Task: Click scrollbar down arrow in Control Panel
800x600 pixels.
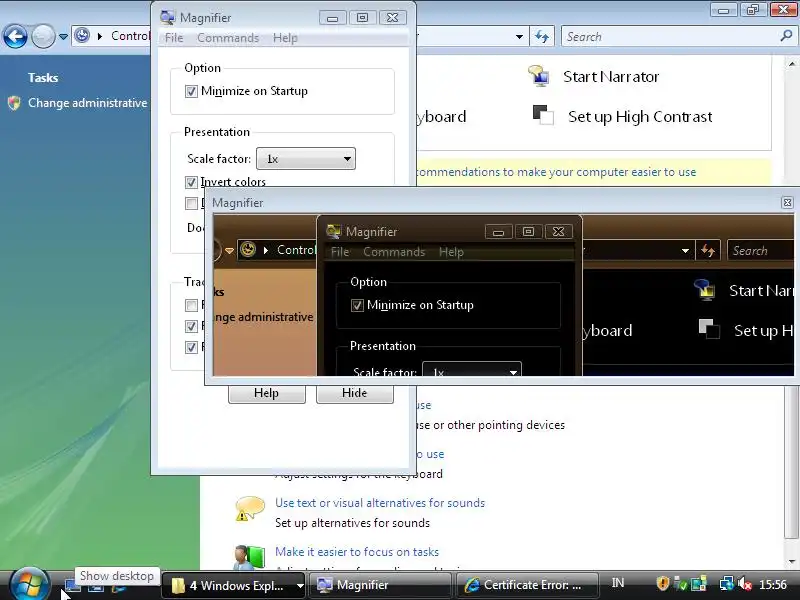Action: [x=792, y=562]
